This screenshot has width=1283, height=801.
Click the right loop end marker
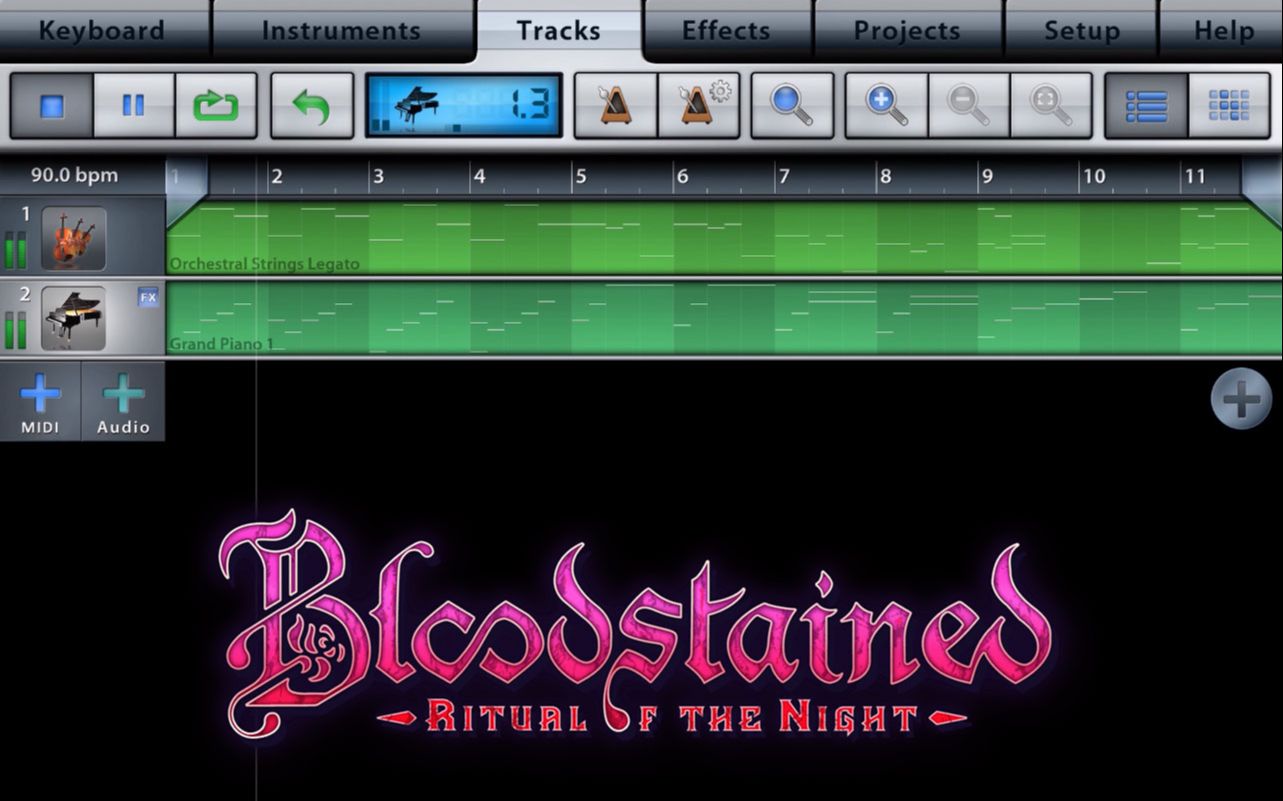point(1262,190)
